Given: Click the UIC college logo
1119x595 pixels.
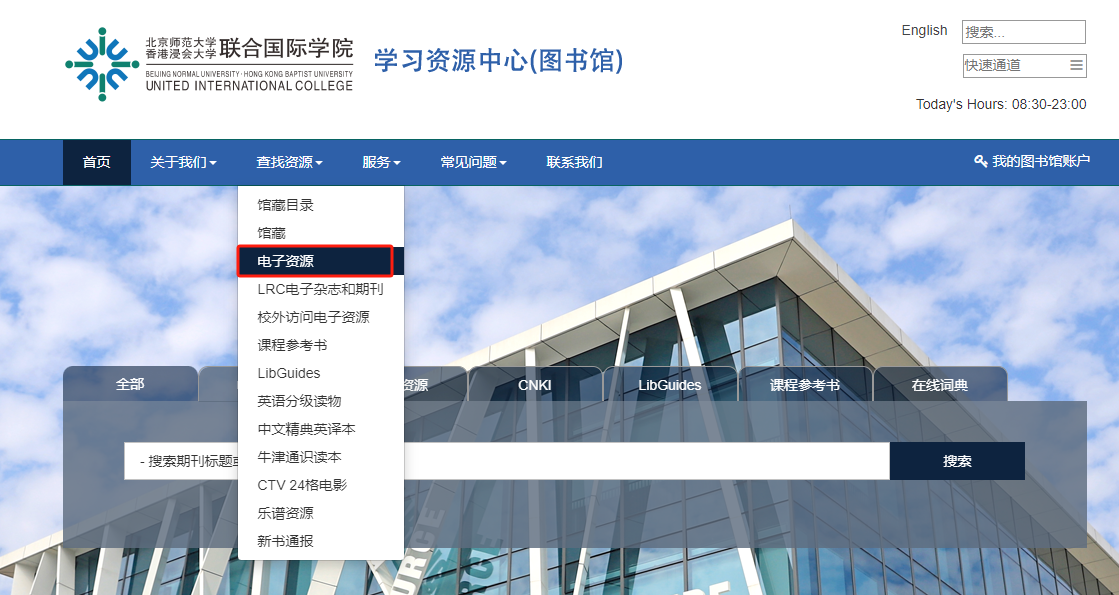Looking at the screenshot, I should click(x=208, y=64).
